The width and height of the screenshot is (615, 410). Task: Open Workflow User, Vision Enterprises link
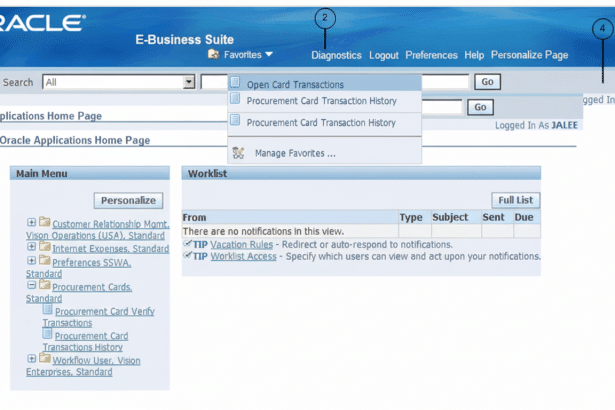(83, 366)
